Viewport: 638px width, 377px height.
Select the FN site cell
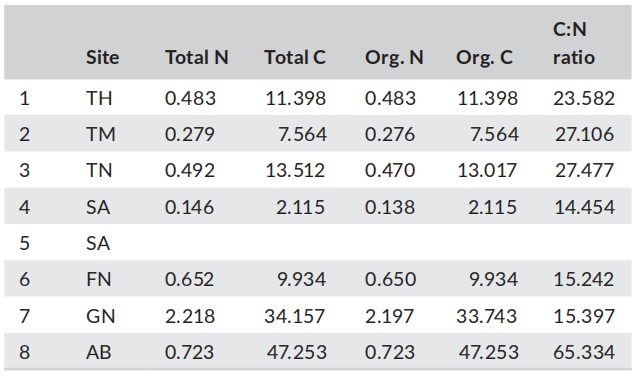[98, 279]
